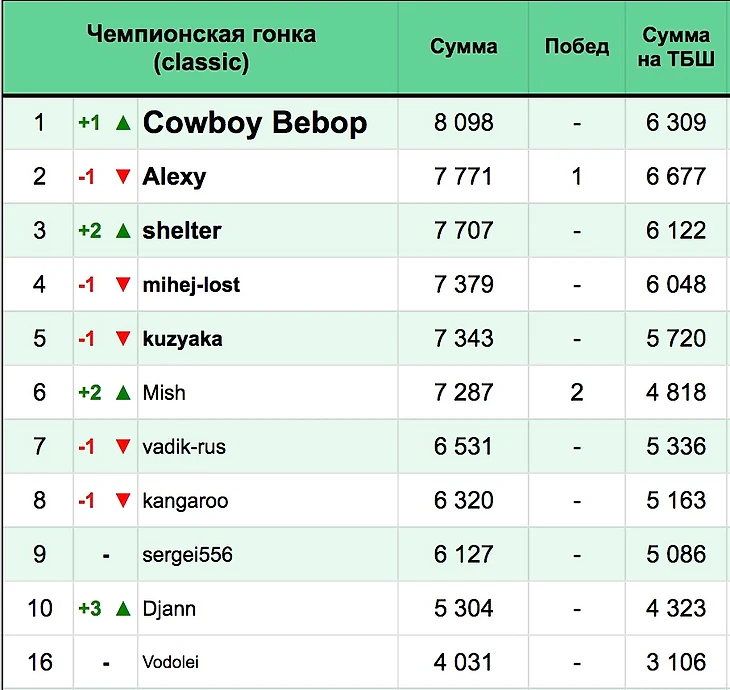Click the +3 rank change for Djann

90,609
